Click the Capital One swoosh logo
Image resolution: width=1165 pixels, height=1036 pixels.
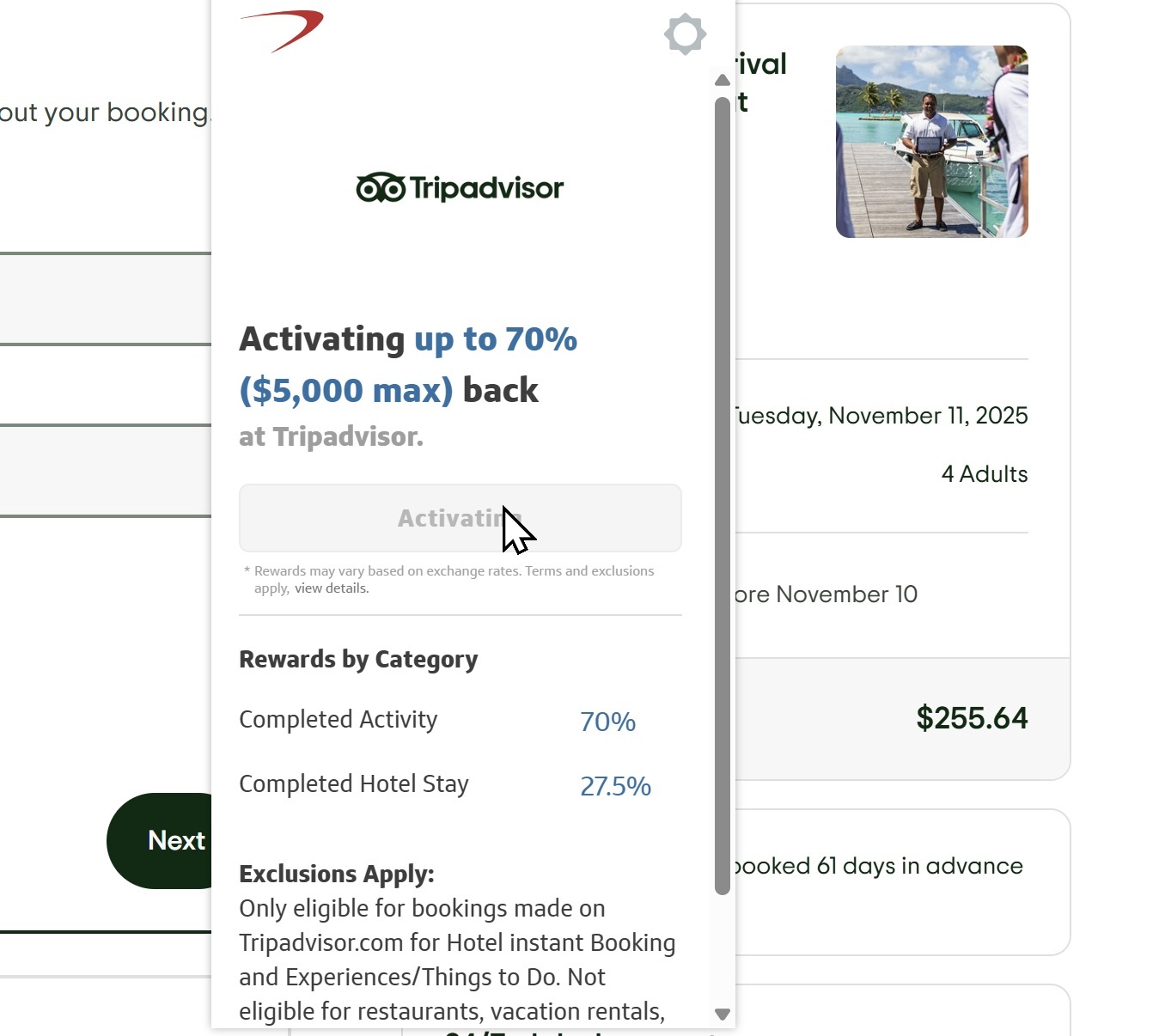(283, 30)
